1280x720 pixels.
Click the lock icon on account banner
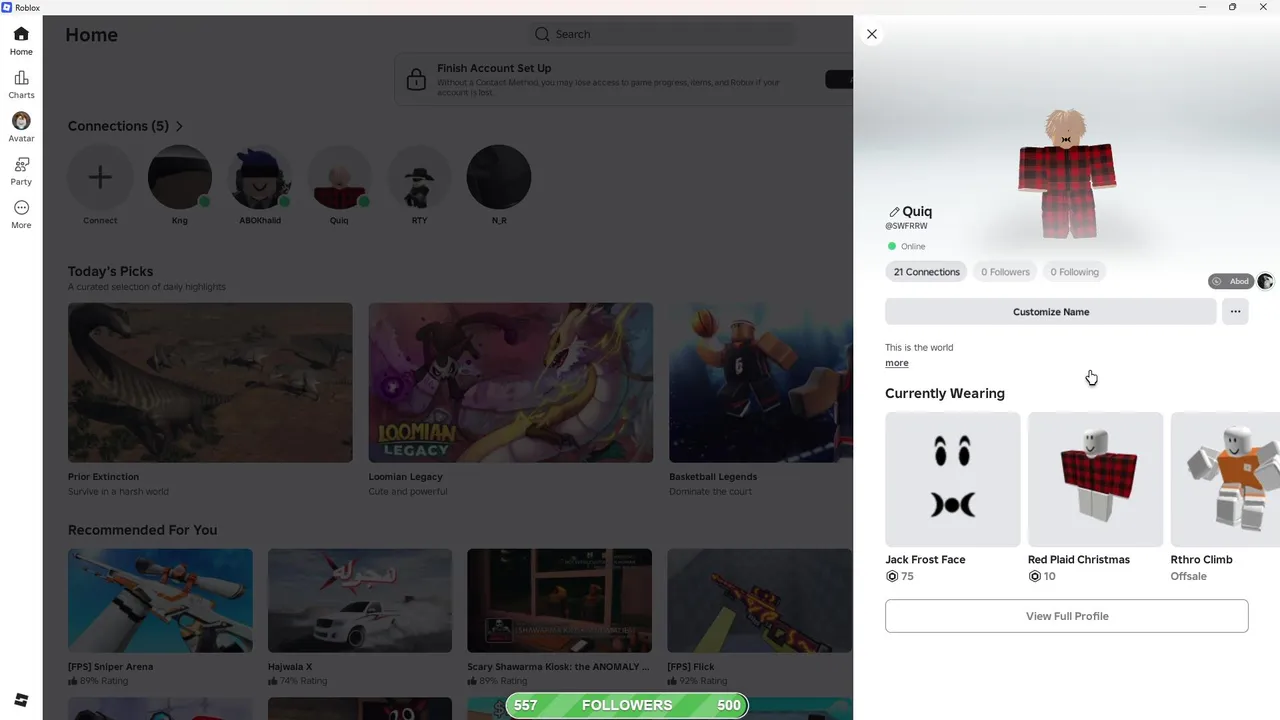pyautogui.click(x=415, y=80)
